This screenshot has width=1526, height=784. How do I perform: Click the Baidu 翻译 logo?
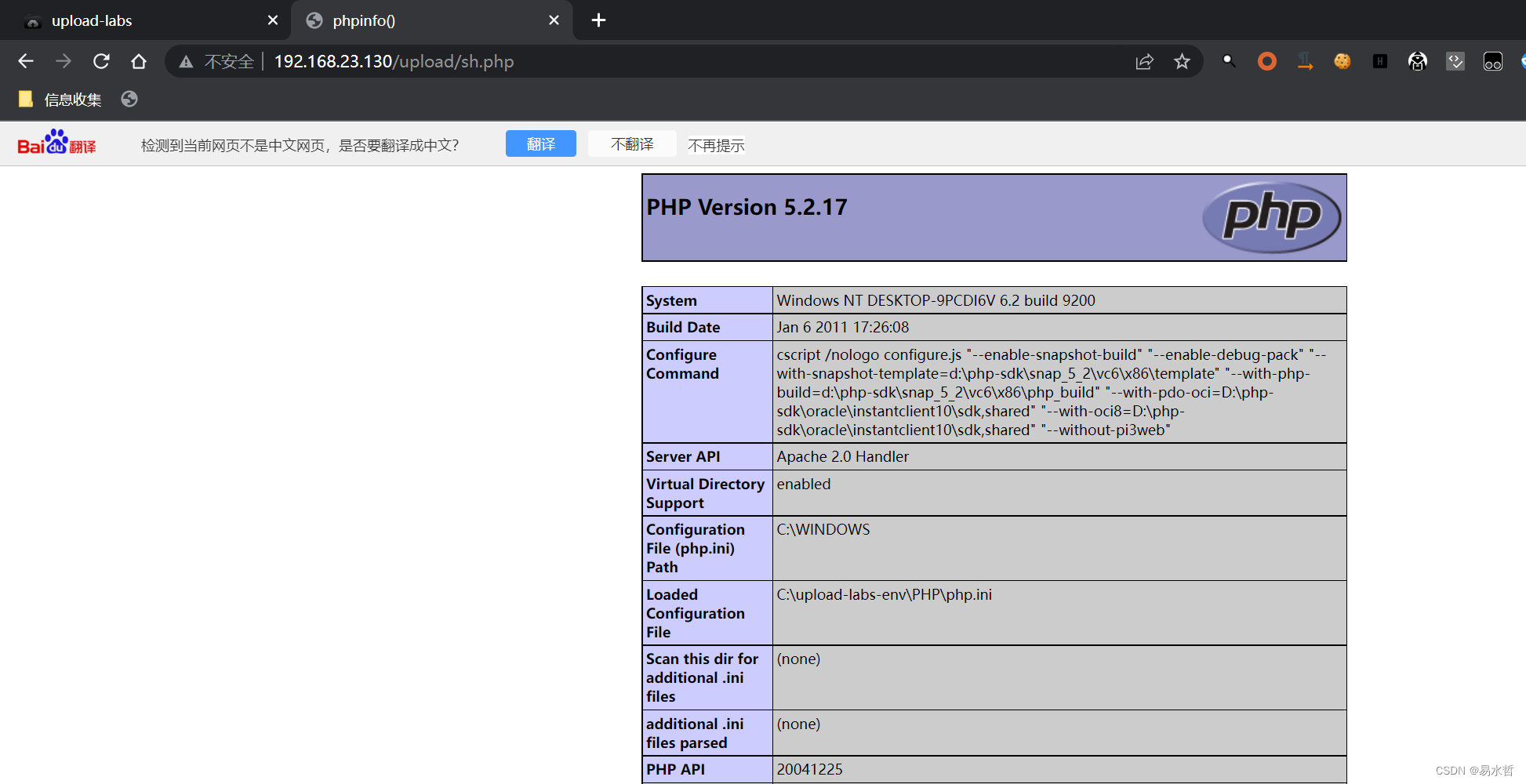pyautogui.click(x=56, y=143)
